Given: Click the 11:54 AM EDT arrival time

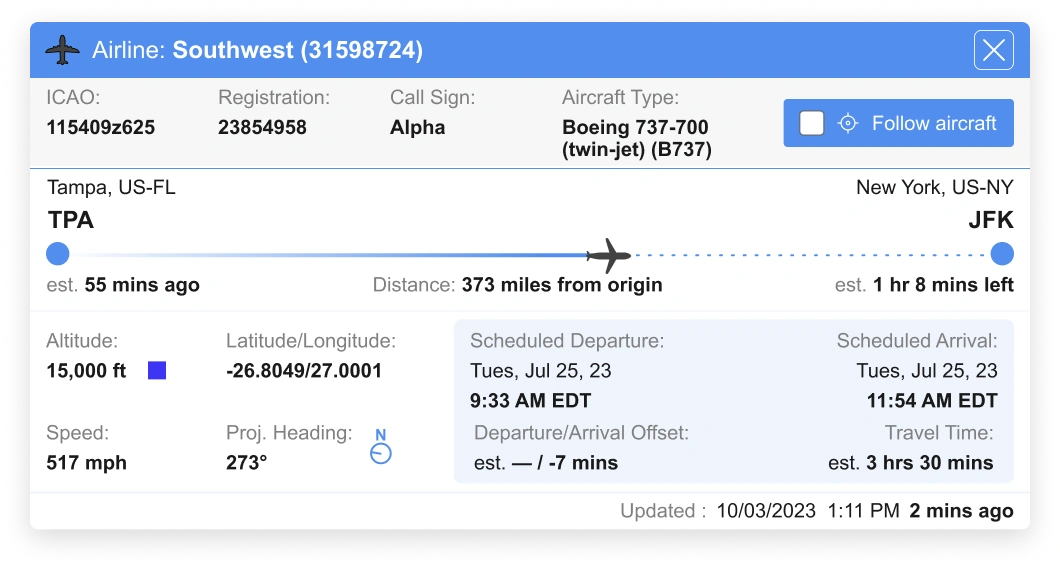Looking at the screenshot, I should pos(932,401).
